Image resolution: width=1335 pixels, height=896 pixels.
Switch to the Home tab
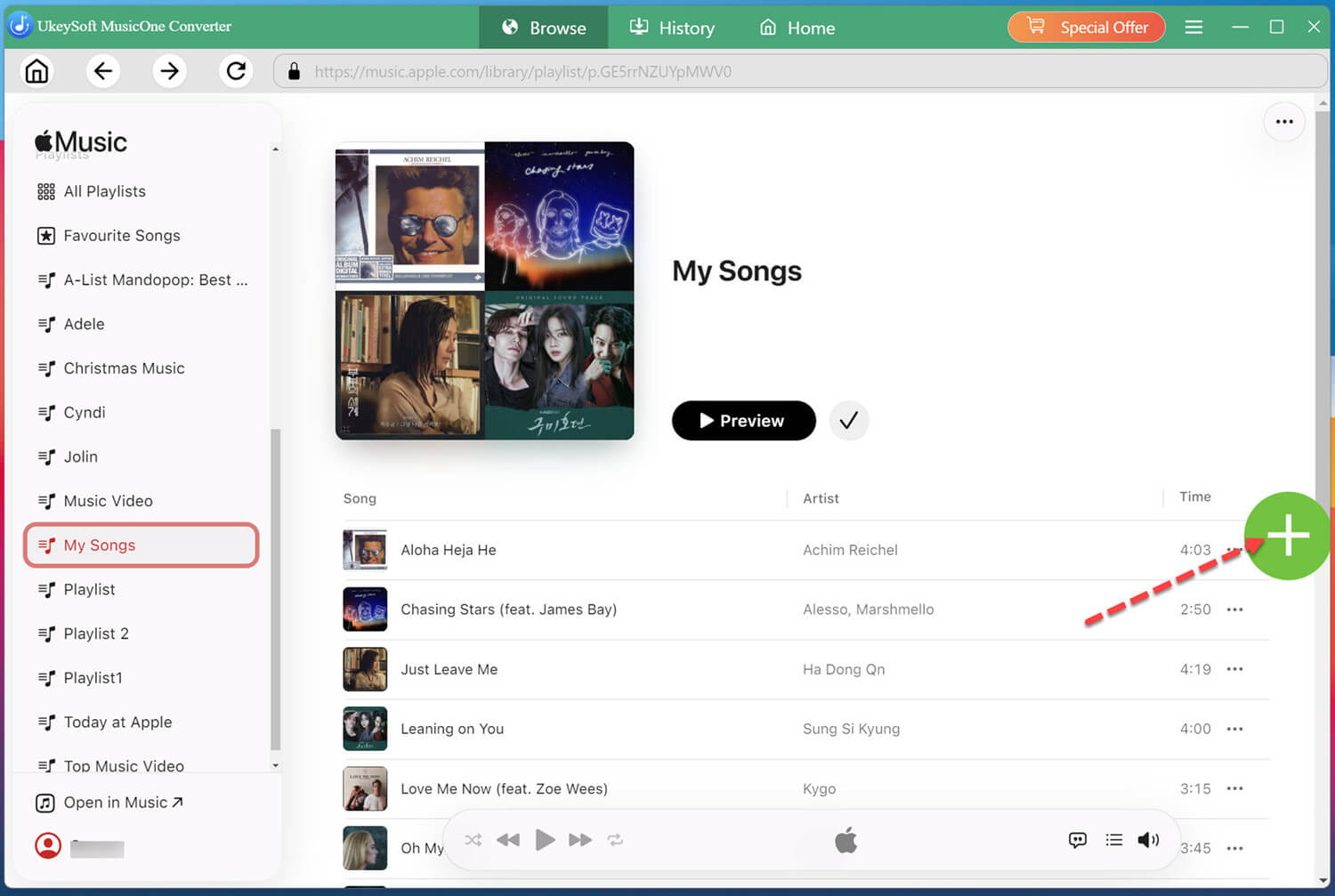797,28
